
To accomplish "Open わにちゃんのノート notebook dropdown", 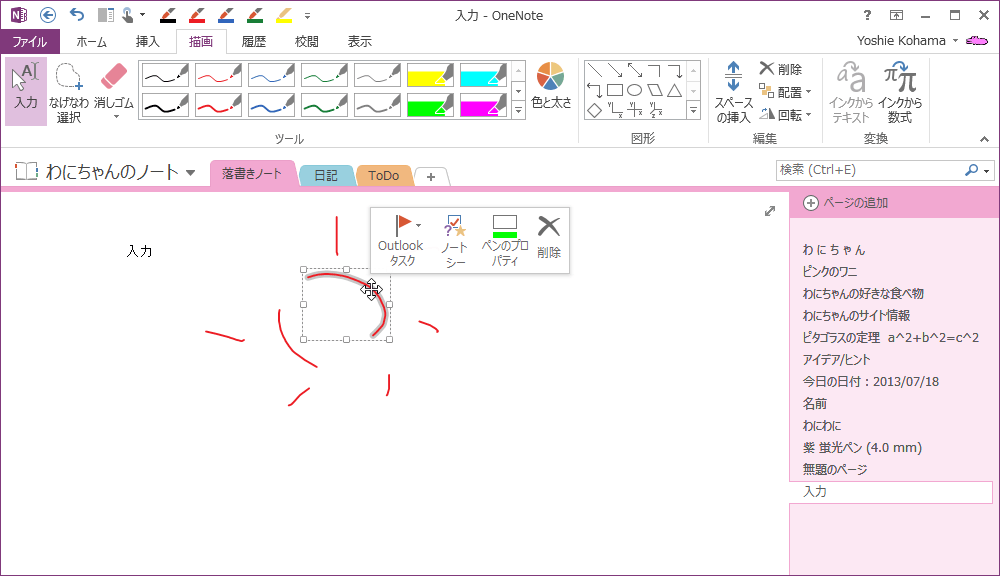I will [x=190, y=172].
